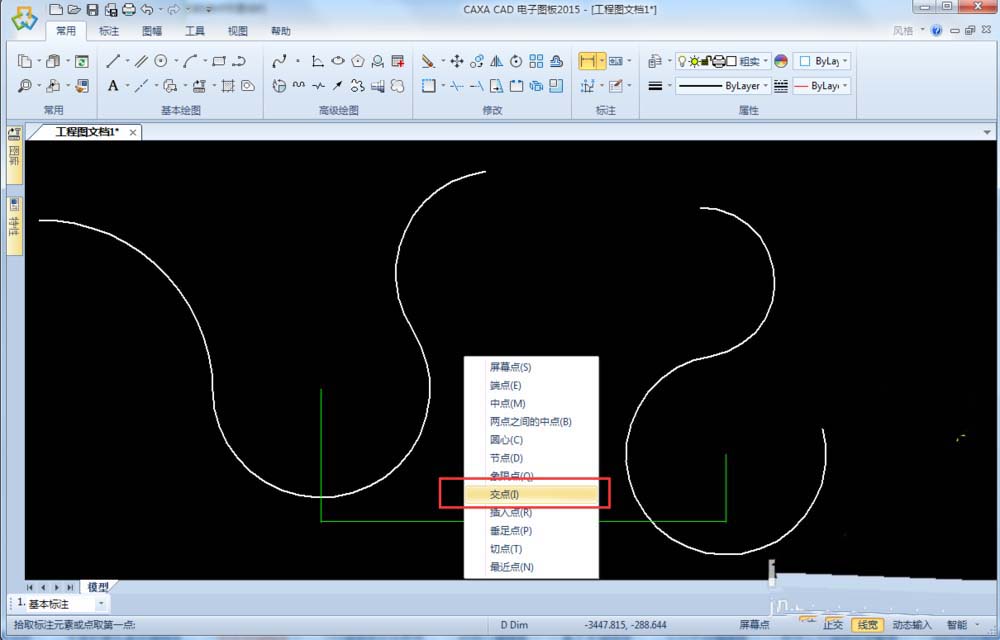Click the 工程图文档1 document tab
The height and width of the screenshot is (640, 1000).
pyautogui.click(x=86, y=132)
